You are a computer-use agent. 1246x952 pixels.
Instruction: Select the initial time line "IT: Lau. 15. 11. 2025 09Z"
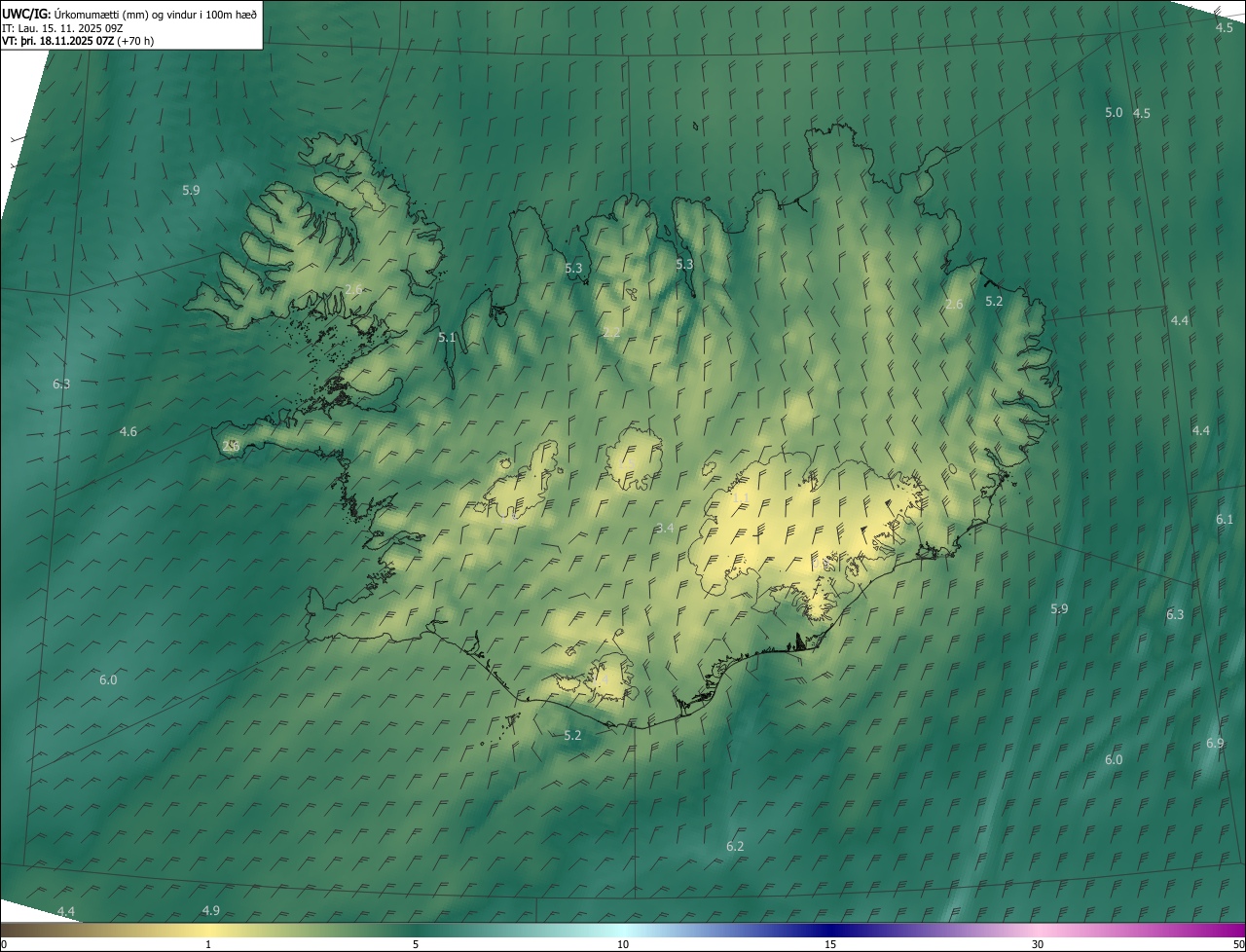62,27
